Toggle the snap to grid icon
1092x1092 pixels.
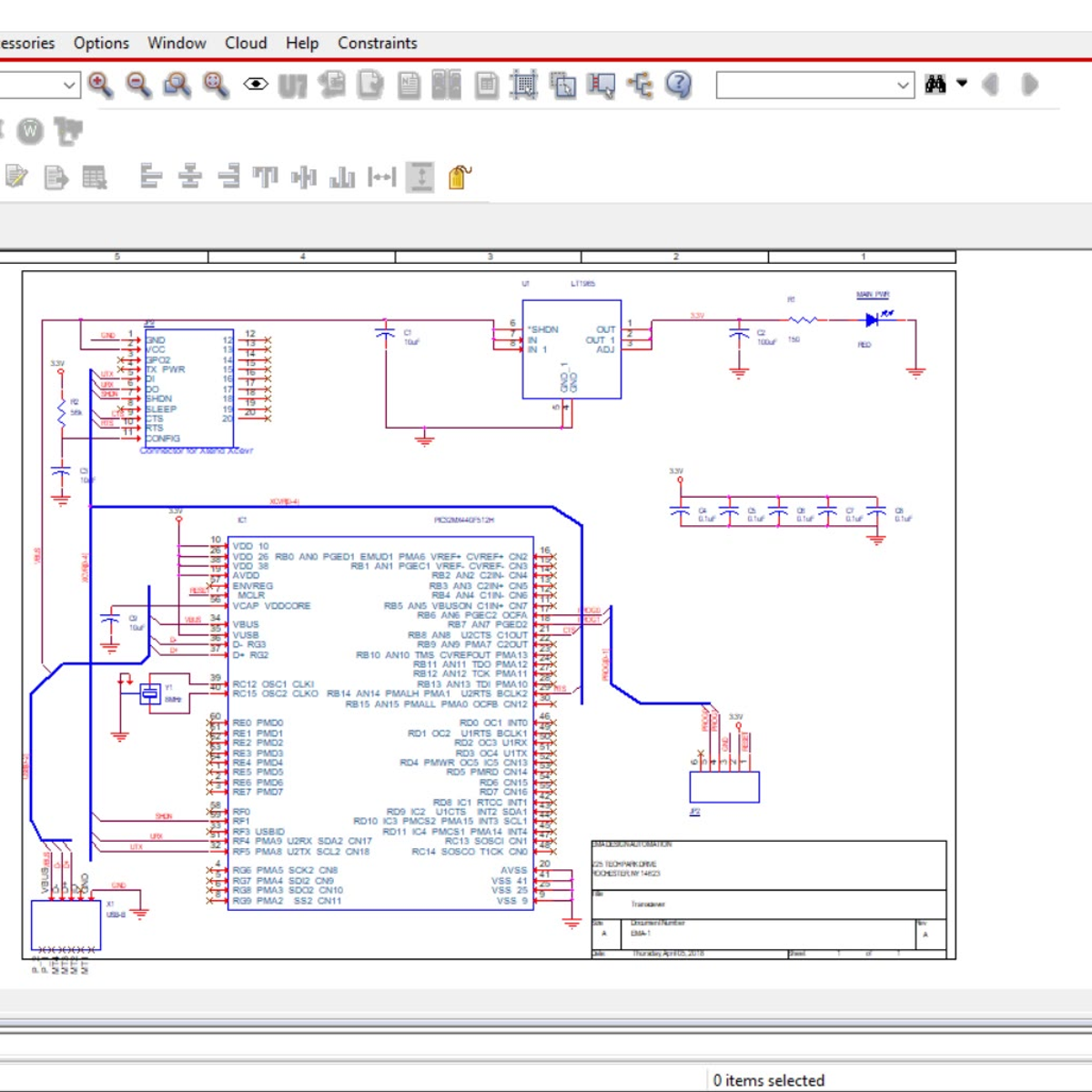coord(524,85)
